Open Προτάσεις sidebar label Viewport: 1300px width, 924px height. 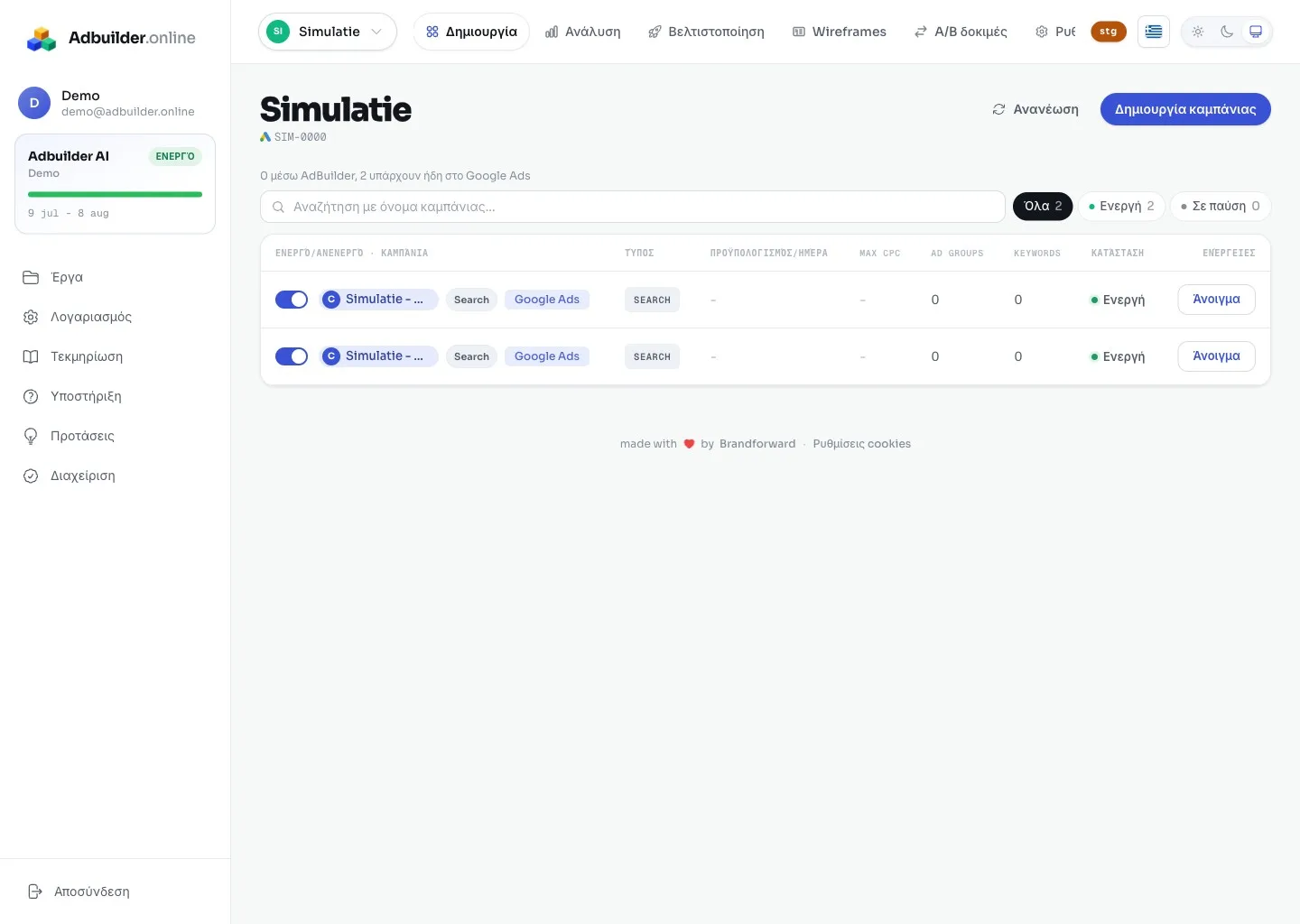[x=82, y=436]
